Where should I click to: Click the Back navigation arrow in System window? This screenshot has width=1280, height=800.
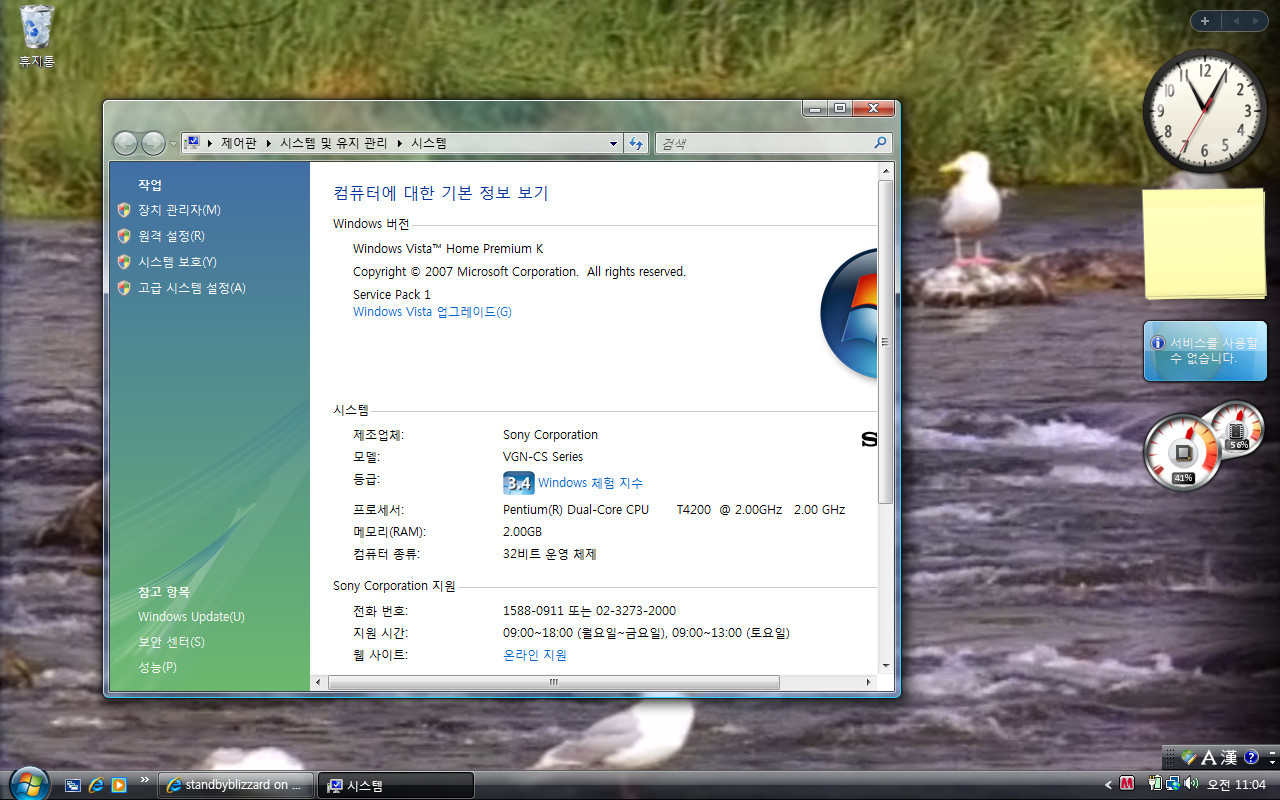pos(125,143)
